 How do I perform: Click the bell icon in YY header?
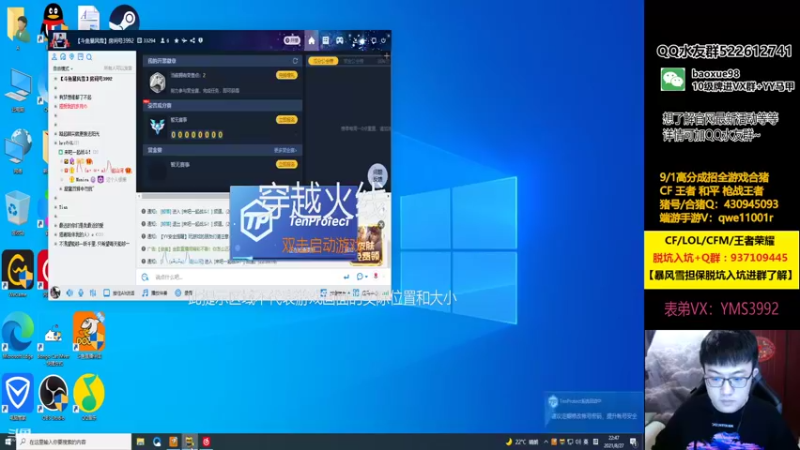tap(374, 41)
